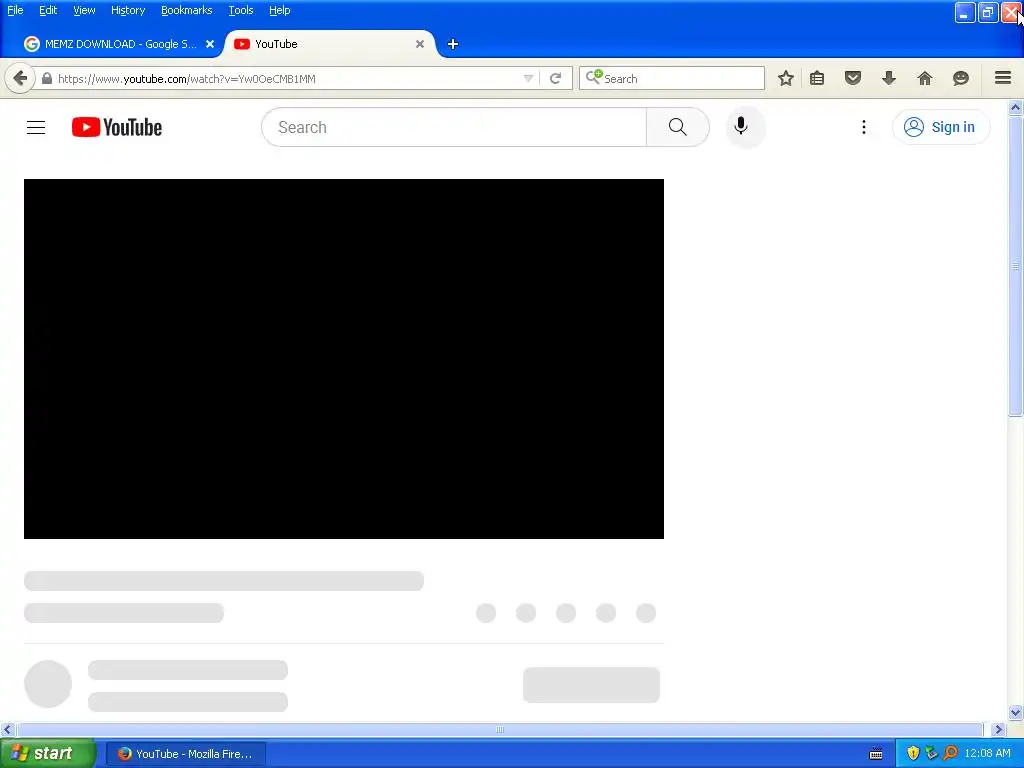Click the horizontal scrollbar thumb
Image resolution: width=1024 pixels, height=768 pixels.
[x=500, y=729]
